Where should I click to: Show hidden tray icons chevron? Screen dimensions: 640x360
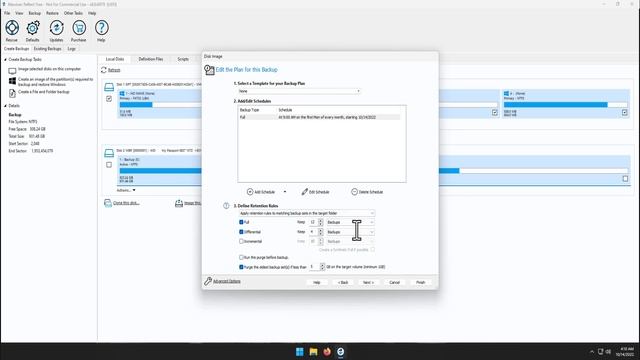pos(592,351)
